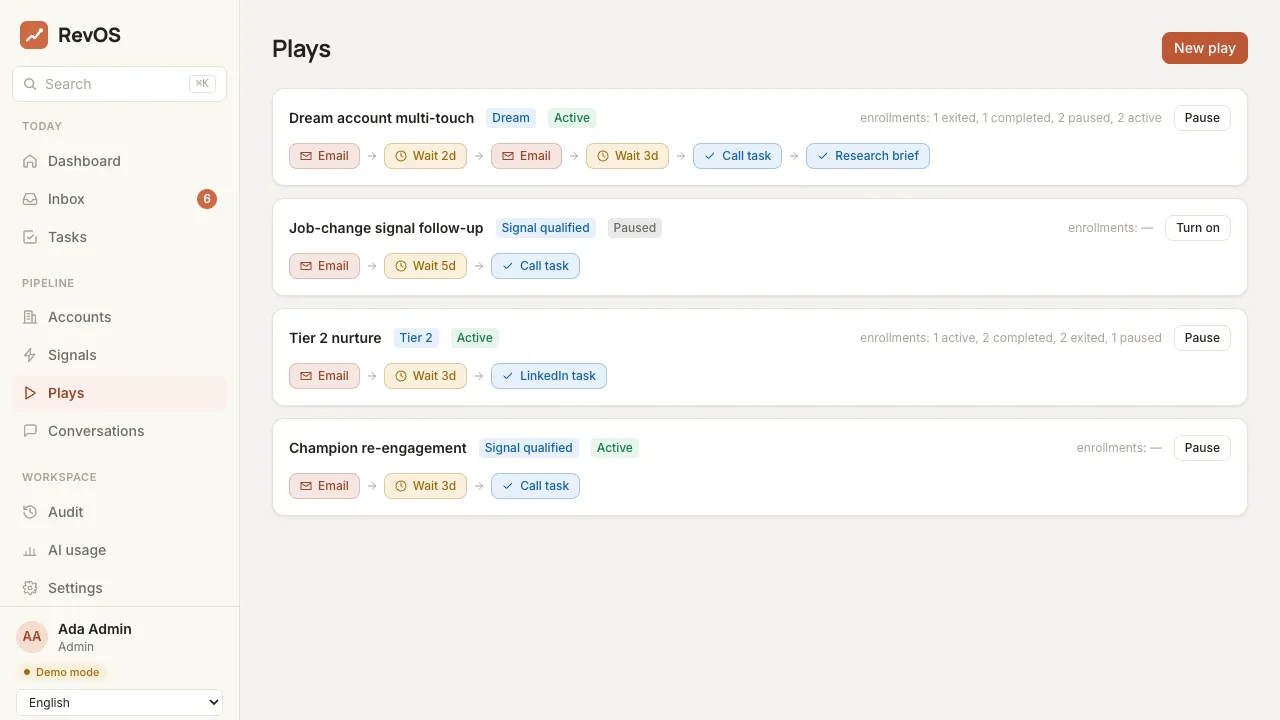Click the Dream account multi-touch title
The height and width of the screenshot is (720, 1280).
click(381, 118)
